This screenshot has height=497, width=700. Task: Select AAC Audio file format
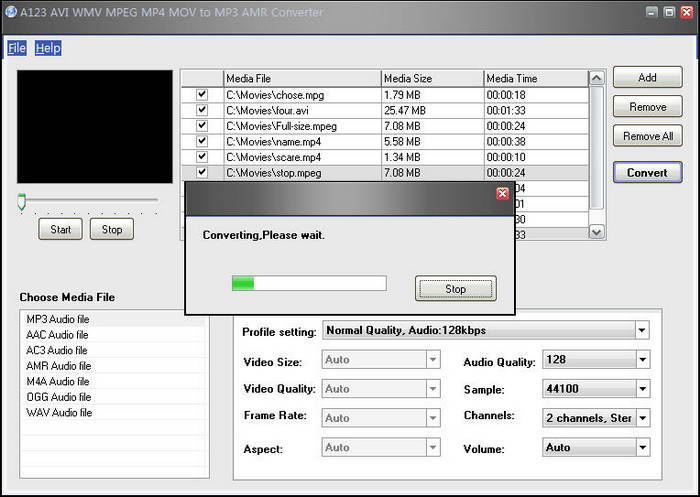114,335
